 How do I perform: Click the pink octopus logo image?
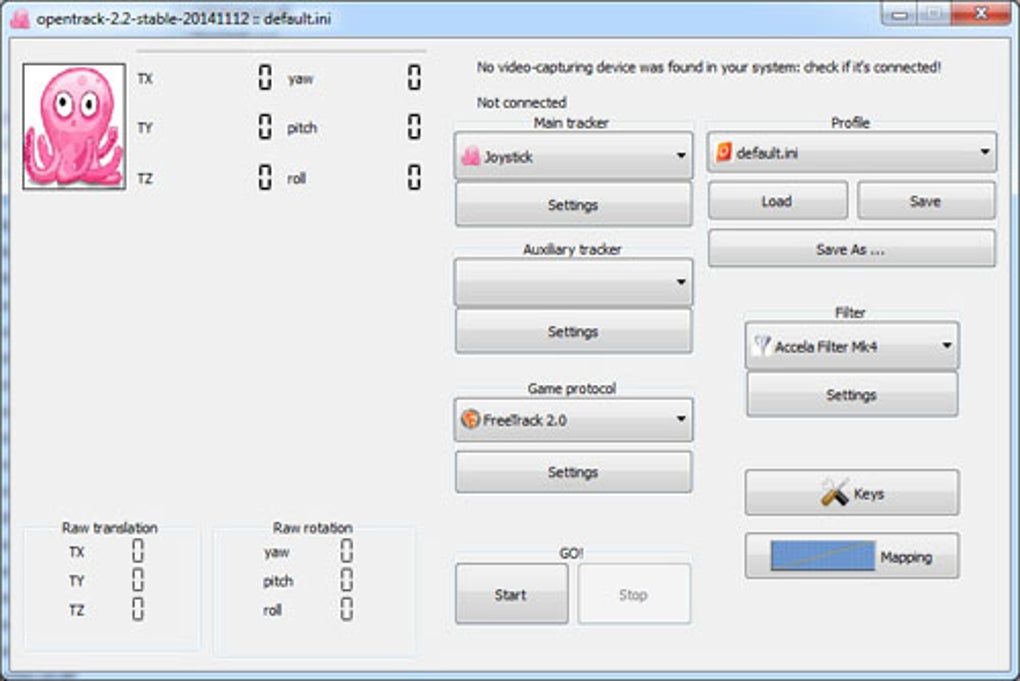[74, 126]
